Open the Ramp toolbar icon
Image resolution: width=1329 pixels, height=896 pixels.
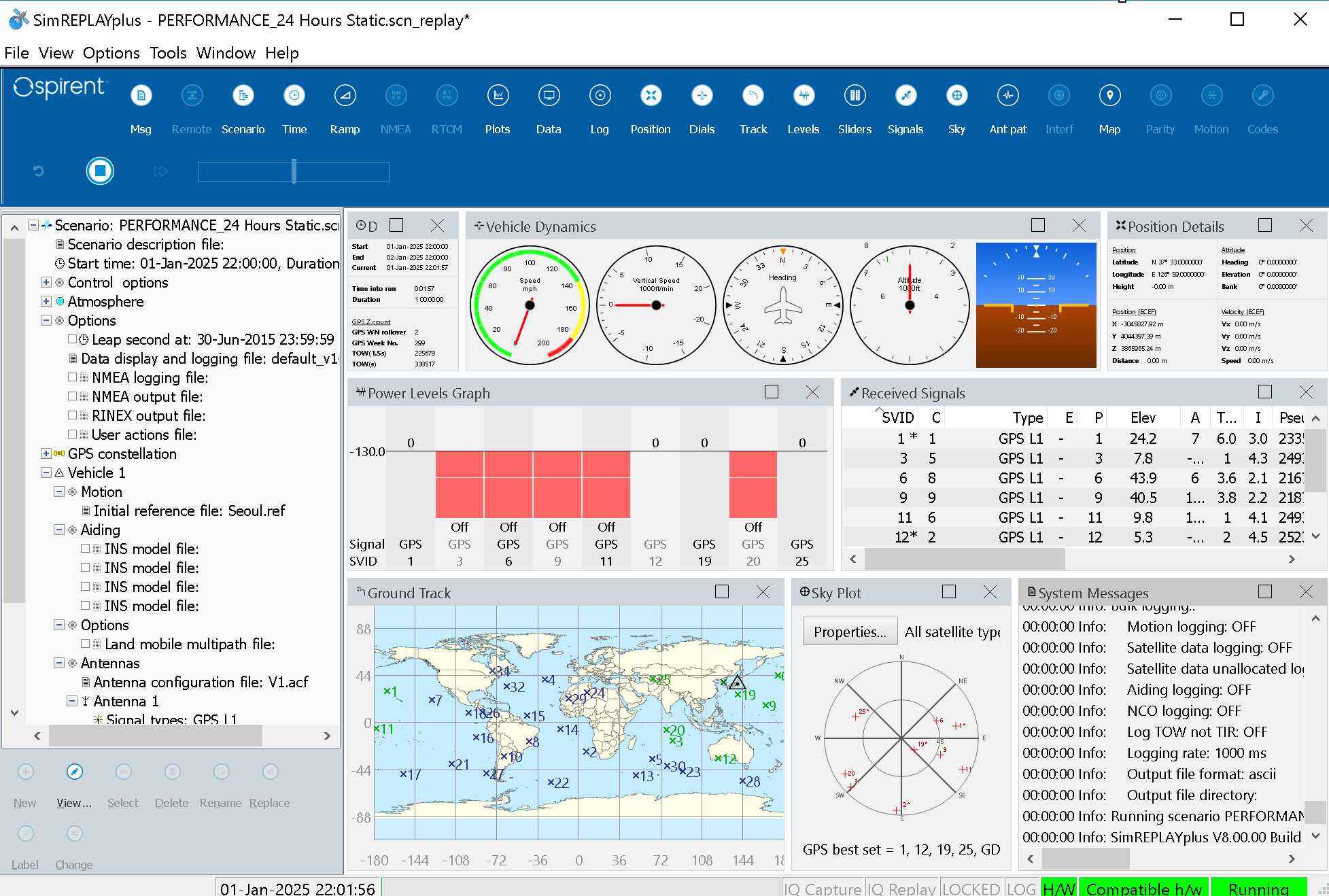click(345, 96)
